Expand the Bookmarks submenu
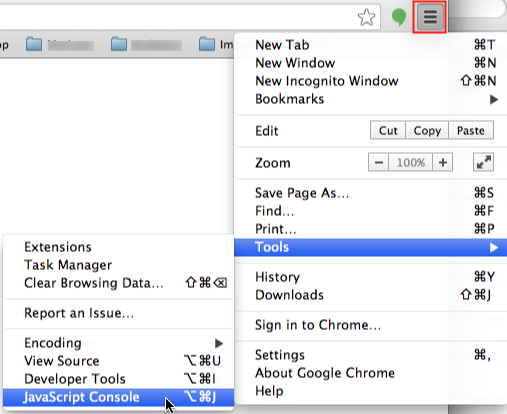This screenshot has height=414, width=507. click(x=371, y=99)
